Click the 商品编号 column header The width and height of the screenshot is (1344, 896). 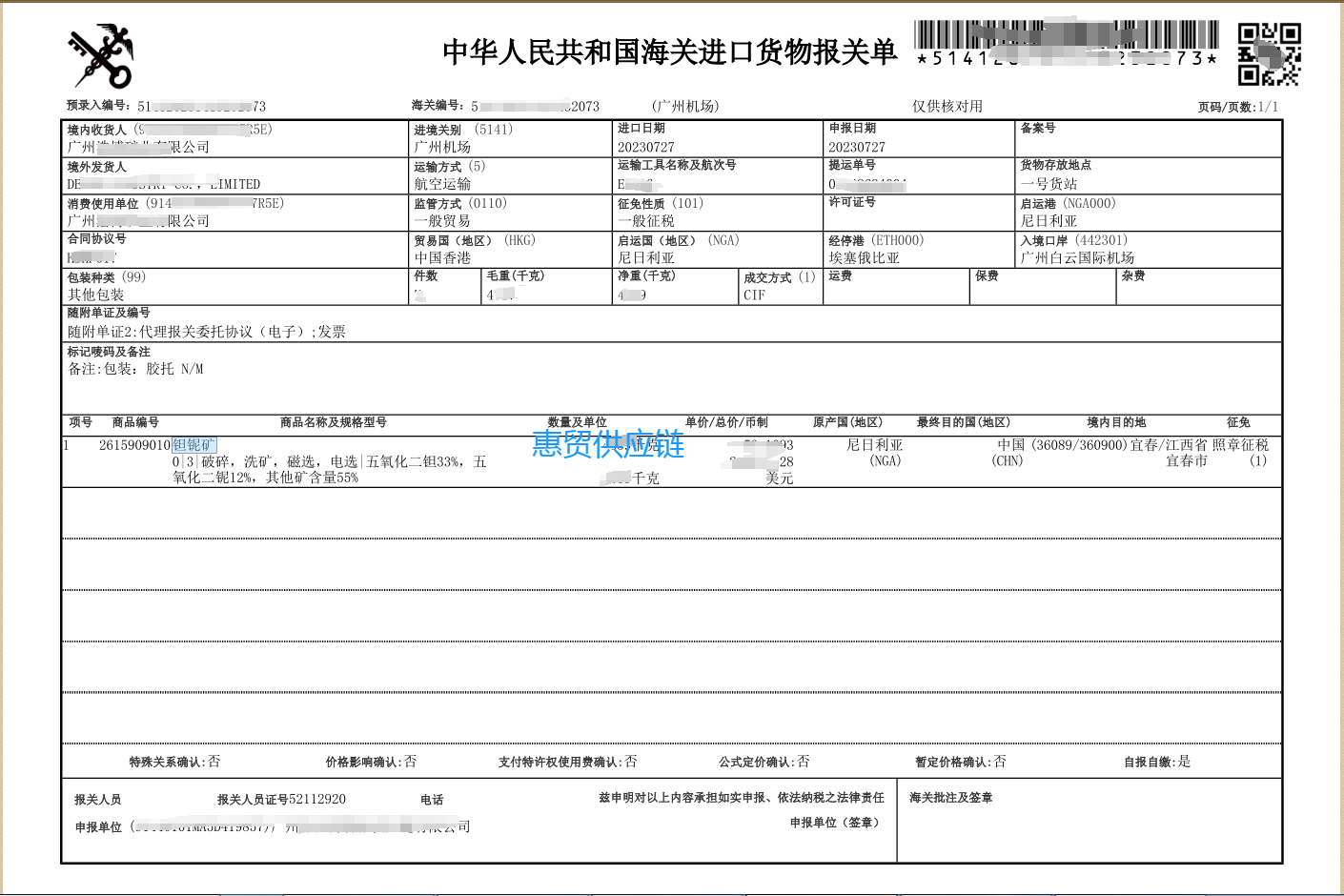tap(135, 422)
